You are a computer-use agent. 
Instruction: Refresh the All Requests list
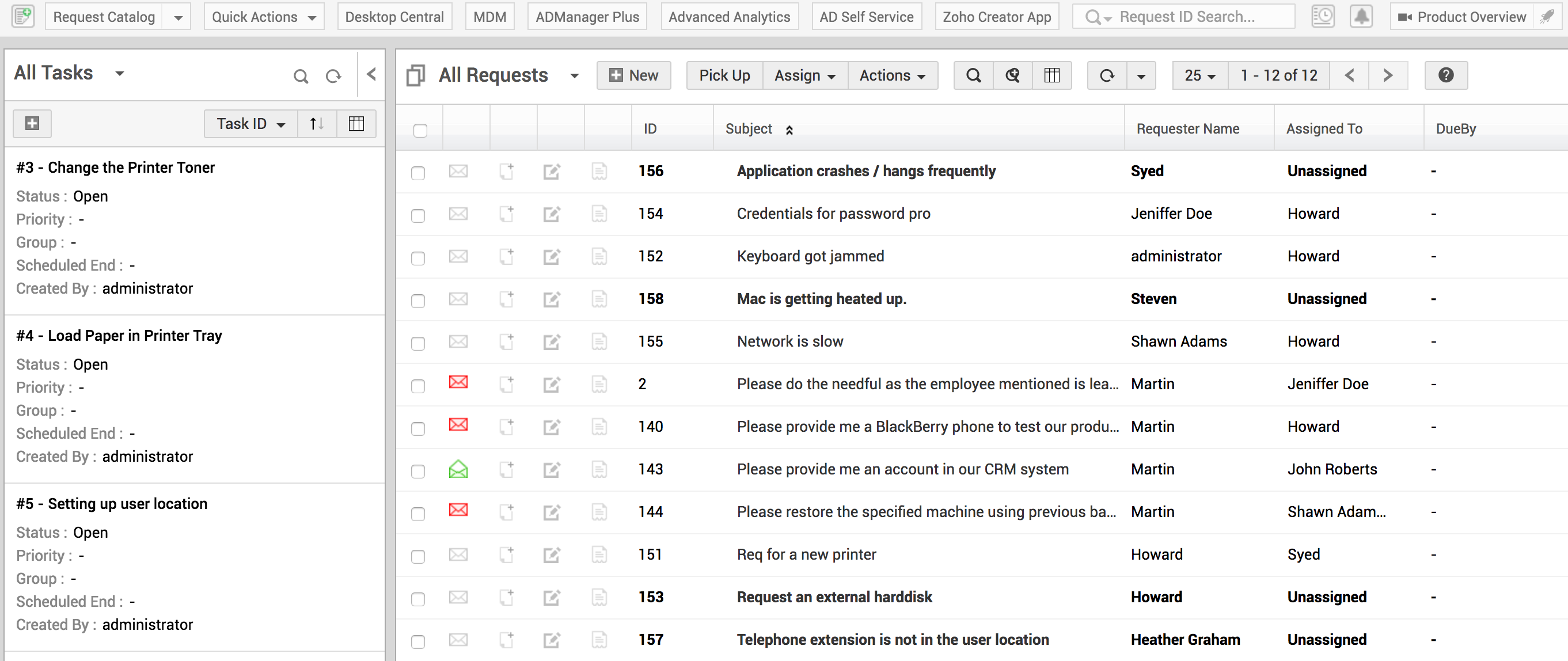pos(1107,75)
